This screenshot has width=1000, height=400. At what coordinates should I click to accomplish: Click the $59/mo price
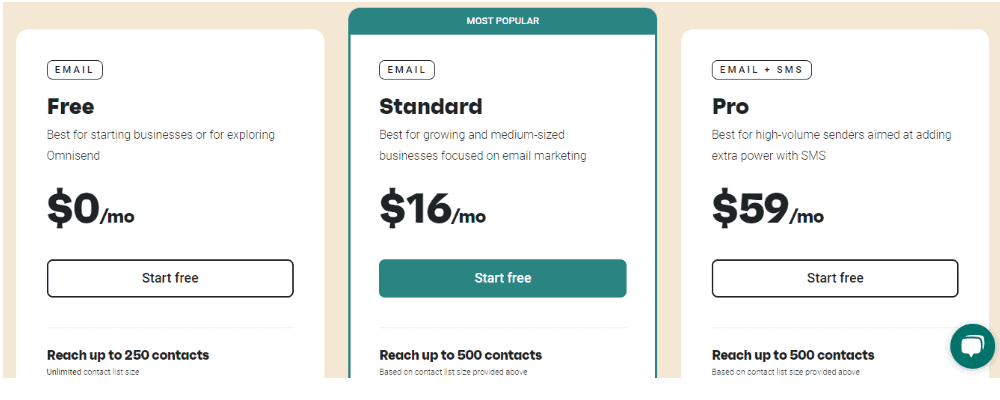click(x=768, y=209)
